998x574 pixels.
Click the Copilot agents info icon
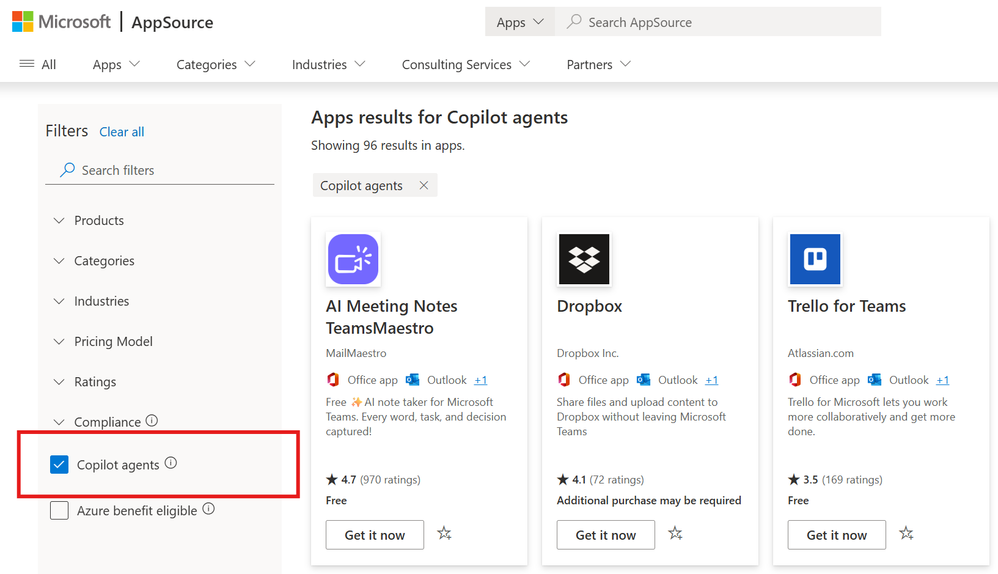(x=171, y=463)
